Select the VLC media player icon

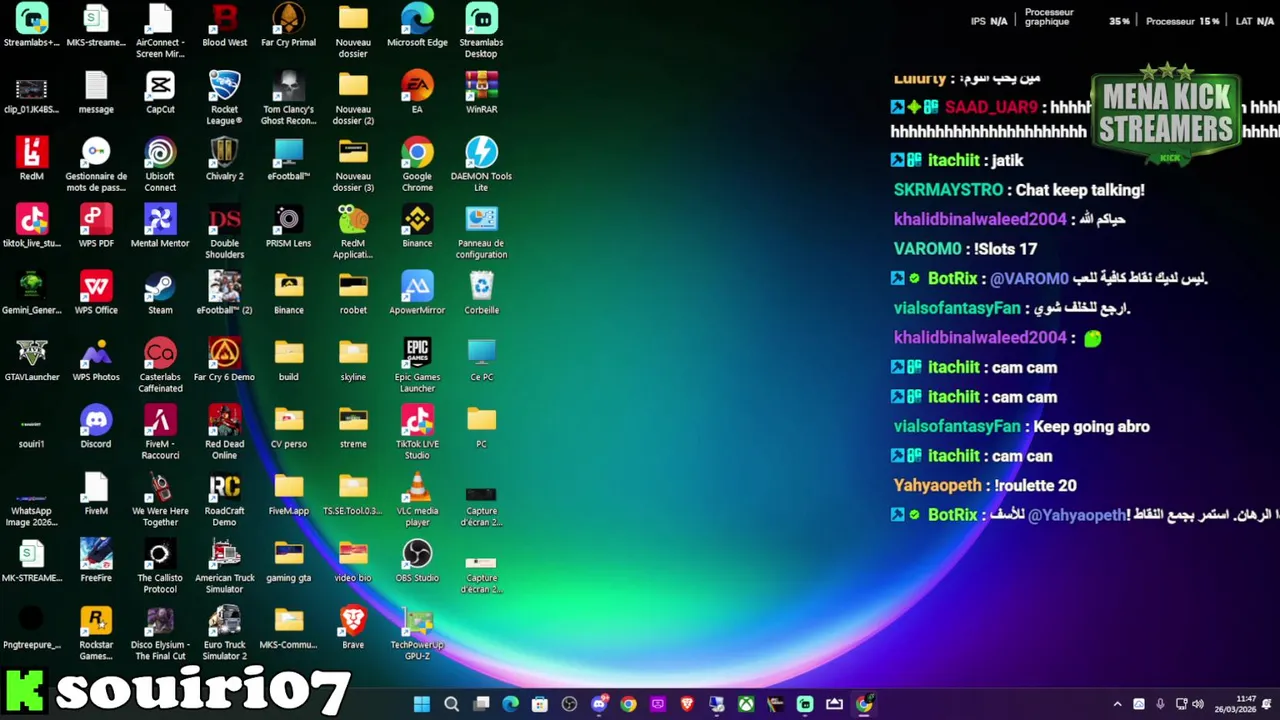(x=417, y=500)
